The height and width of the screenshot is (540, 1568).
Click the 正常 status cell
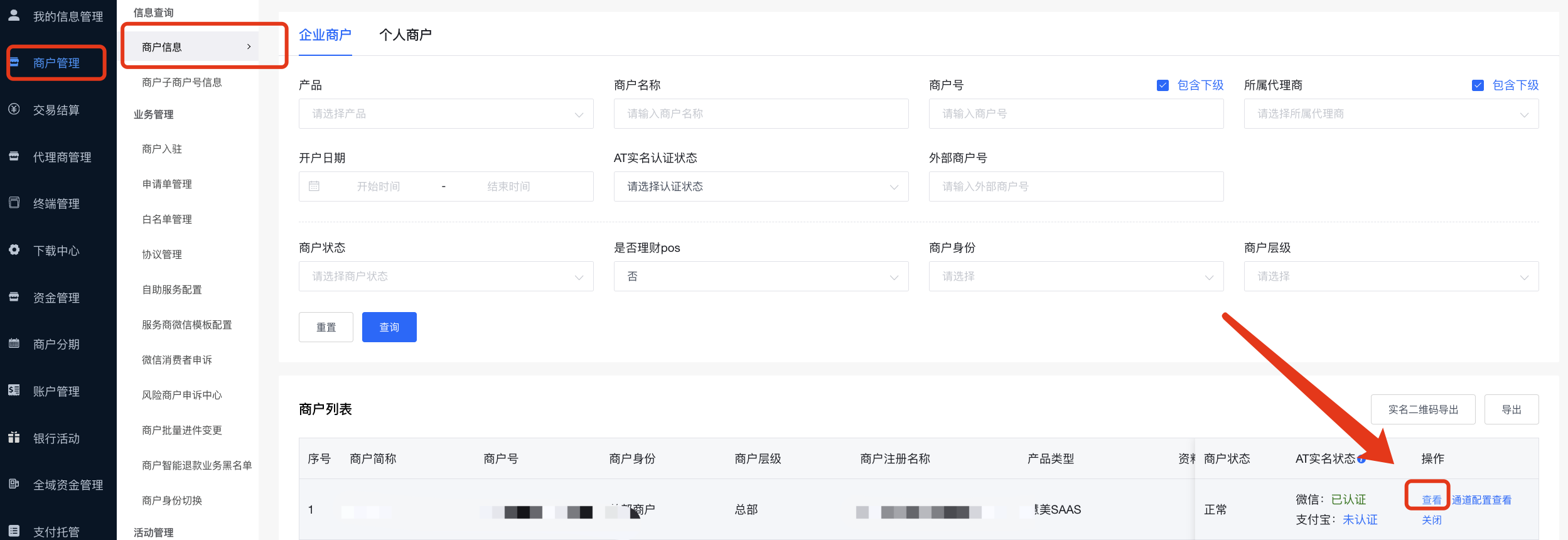pos(1216,509)
